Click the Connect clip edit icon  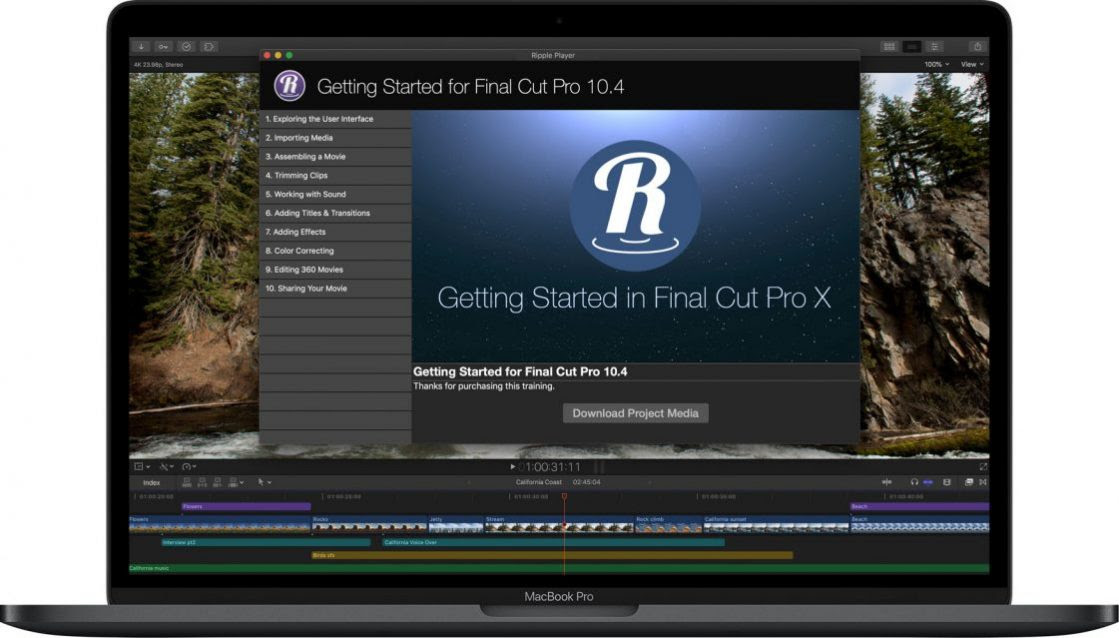point(186,483)
